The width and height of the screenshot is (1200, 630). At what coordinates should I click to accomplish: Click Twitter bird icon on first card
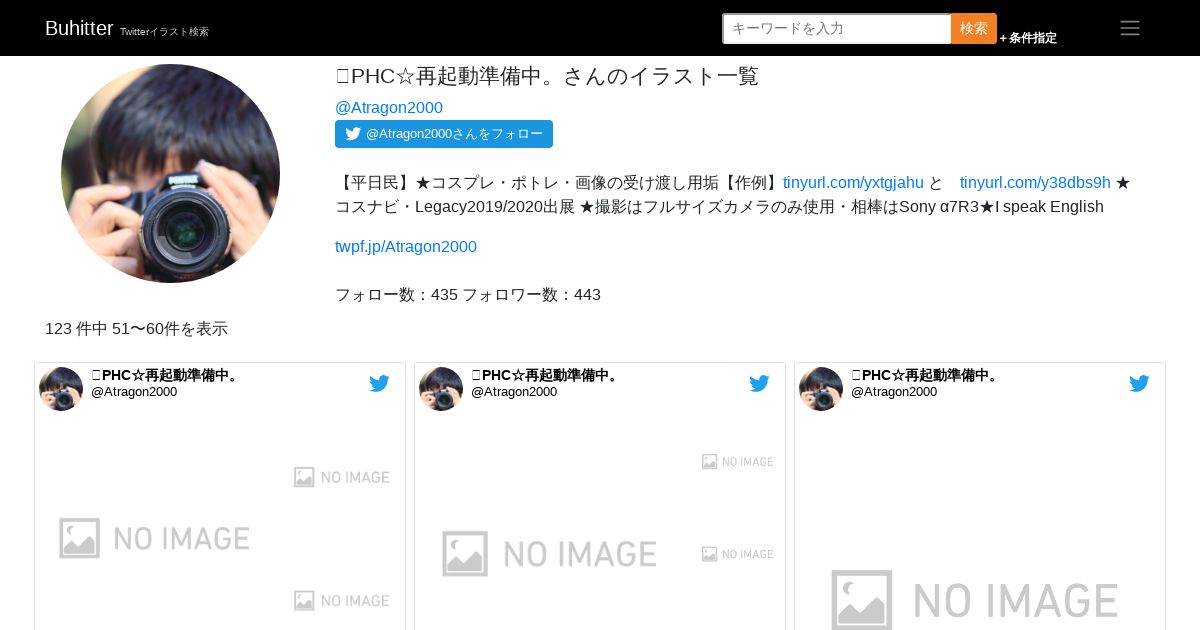click(x=379, y=383)
